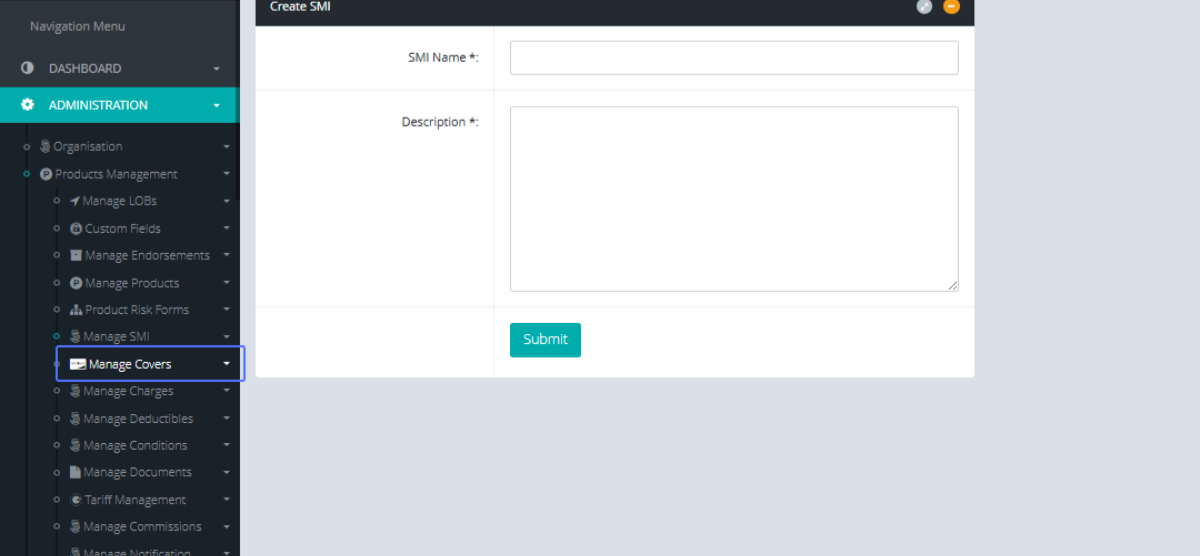
Task: Click the Dashboard half-circle icon
Action: coord(27,69)
